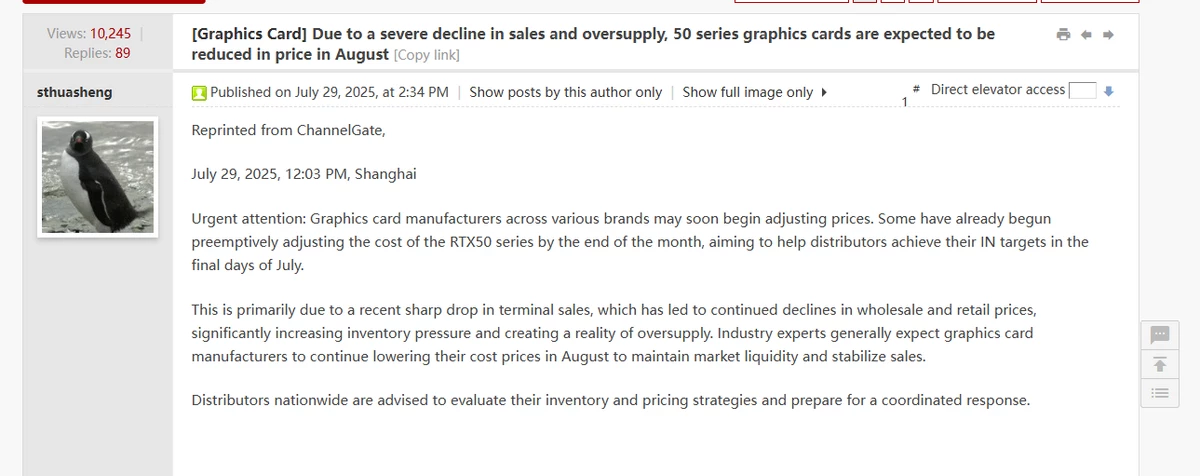Open quick reply speech bubble icon
The image size is (1200, 476).
tap(1159, 333)
